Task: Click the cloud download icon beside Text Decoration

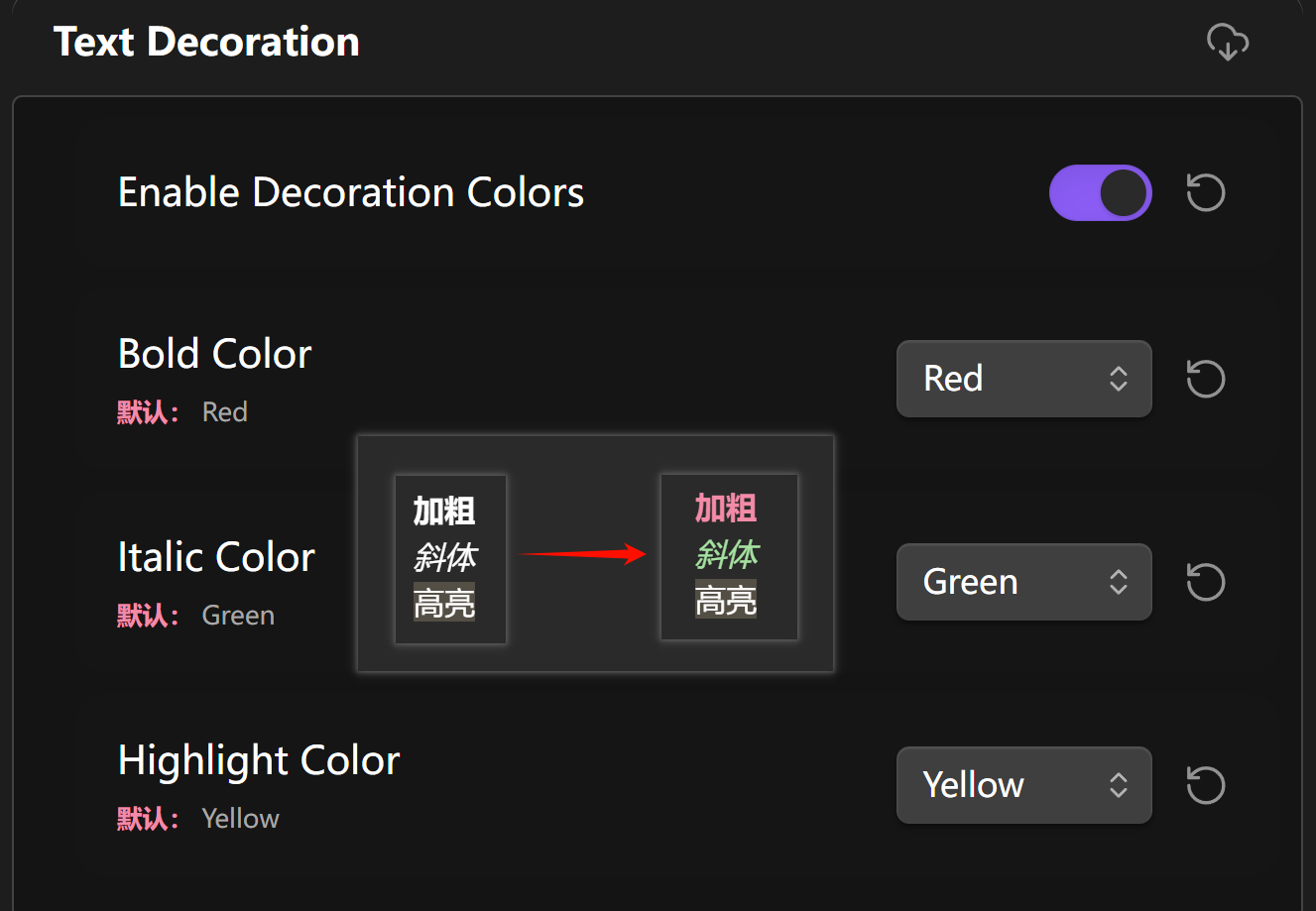Action: click(1227, 43)
